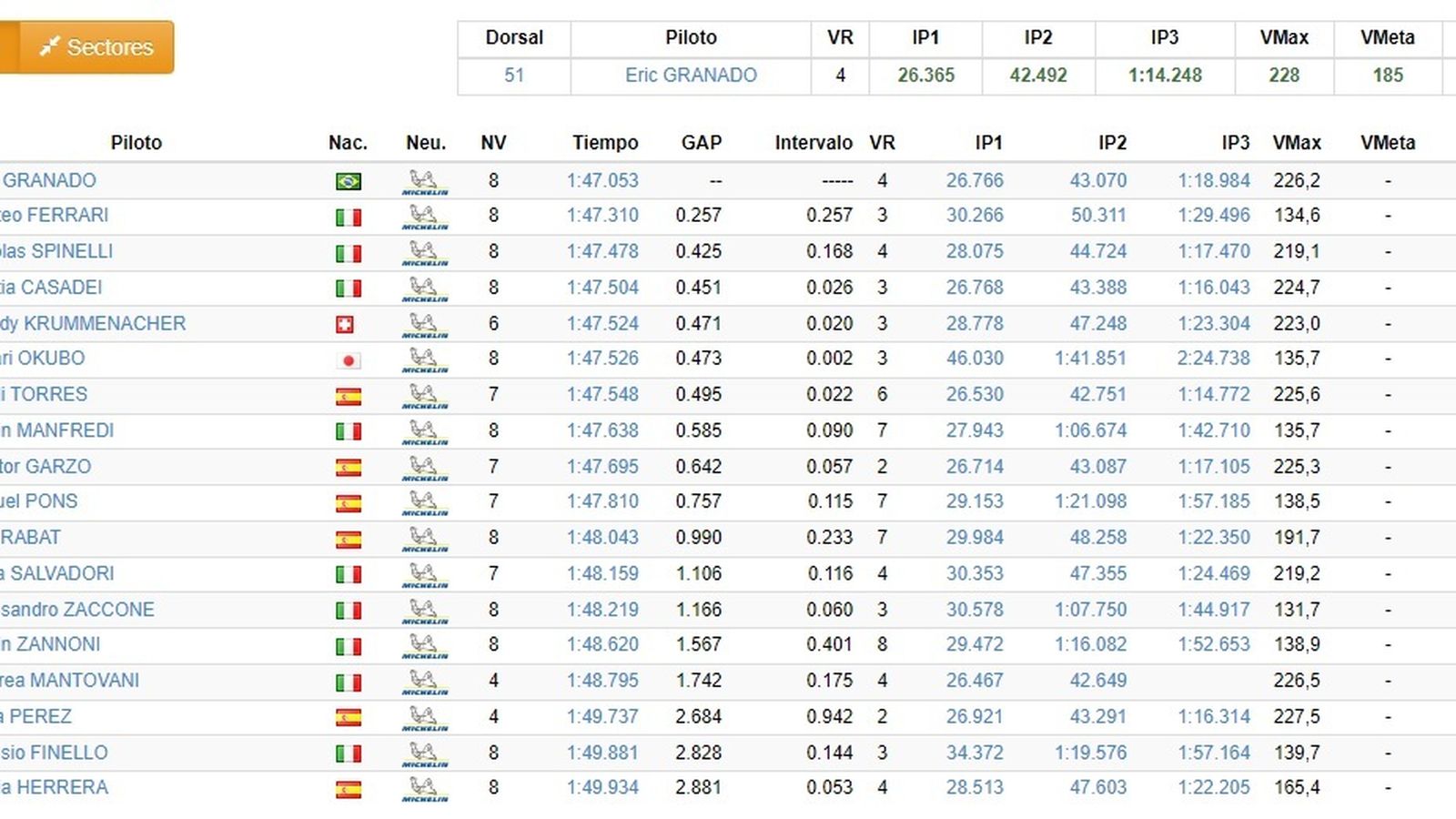Select the MANTOVANI rider name
The height and width of the screenshot is (819, 1456).
[x=71, y=681]
